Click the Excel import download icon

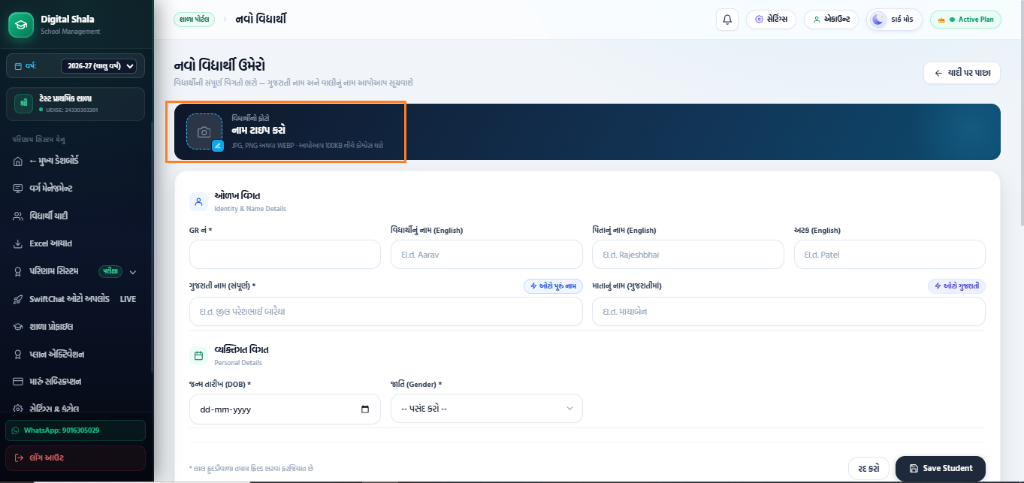click(x=18, y=243)
